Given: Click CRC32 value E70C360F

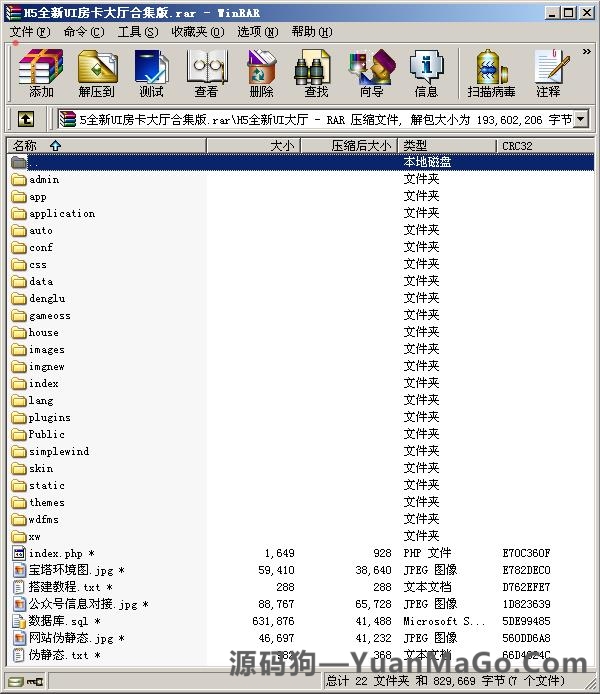Looking at the screenshot, I should coord(526,553).
